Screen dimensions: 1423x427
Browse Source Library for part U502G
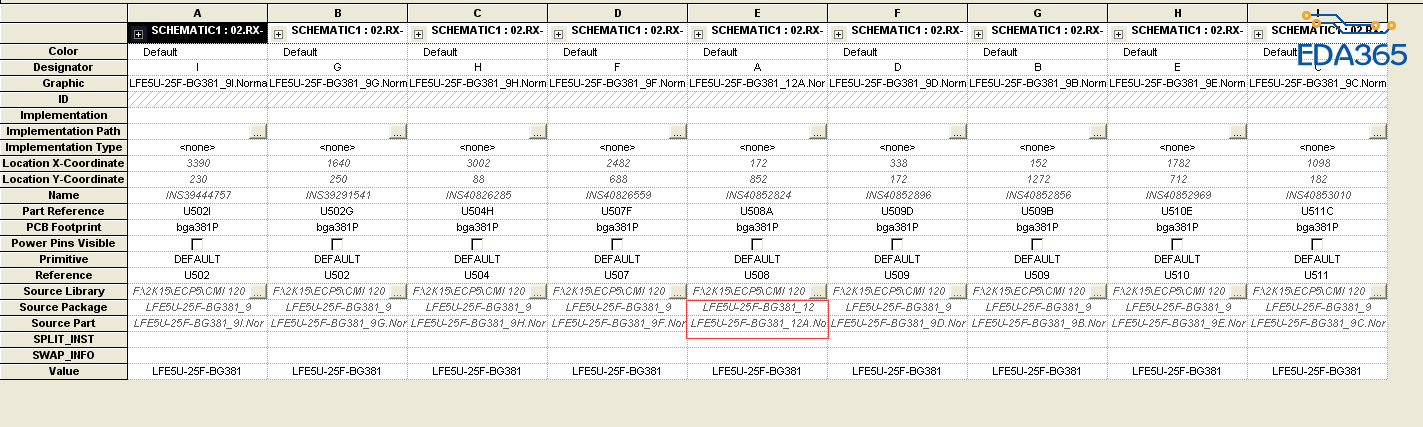[x=398, y=291]
